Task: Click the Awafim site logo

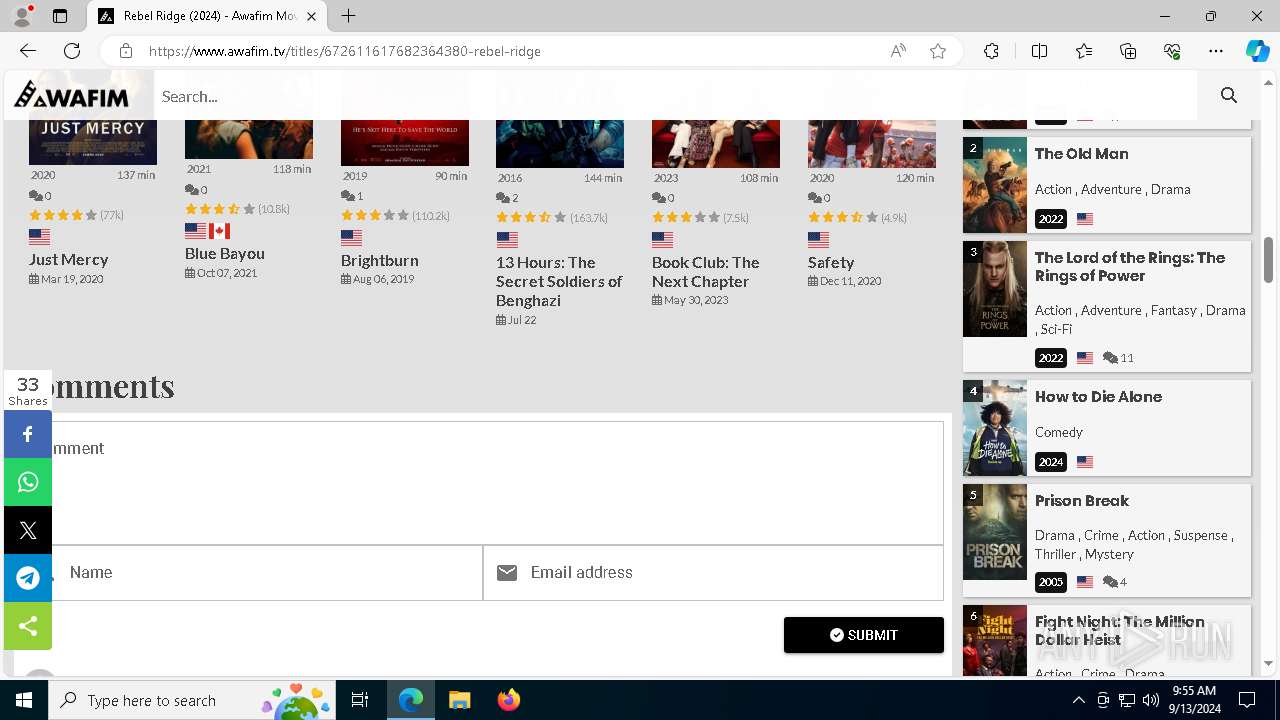Action: 72,95
